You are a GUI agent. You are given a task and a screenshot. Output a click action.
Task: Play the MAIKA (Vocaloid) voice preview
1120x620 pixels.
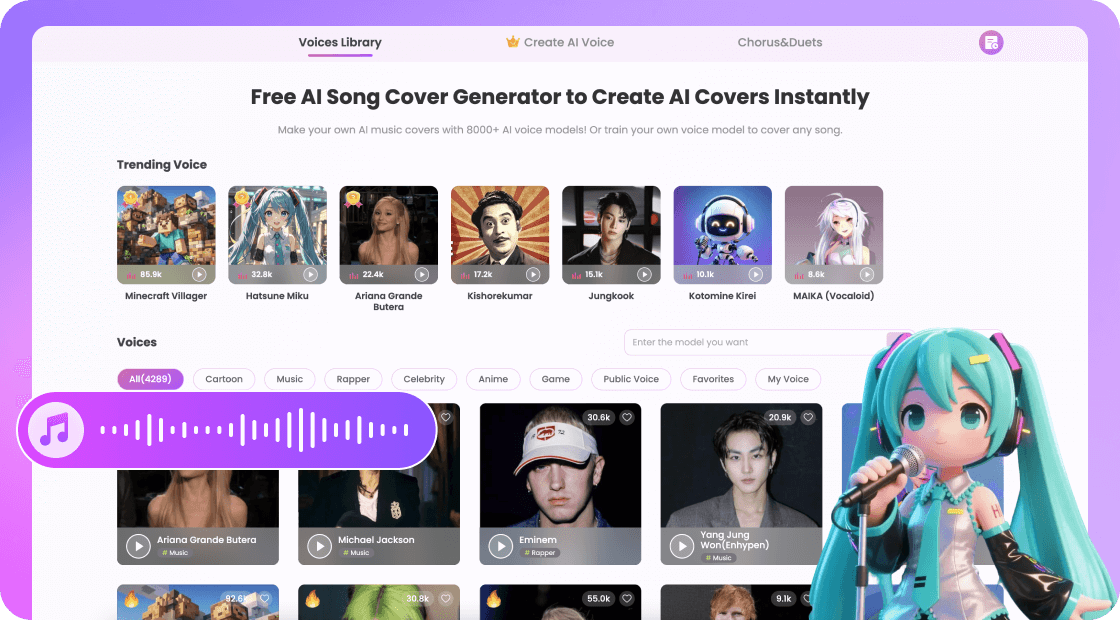[x=866, y=274]
